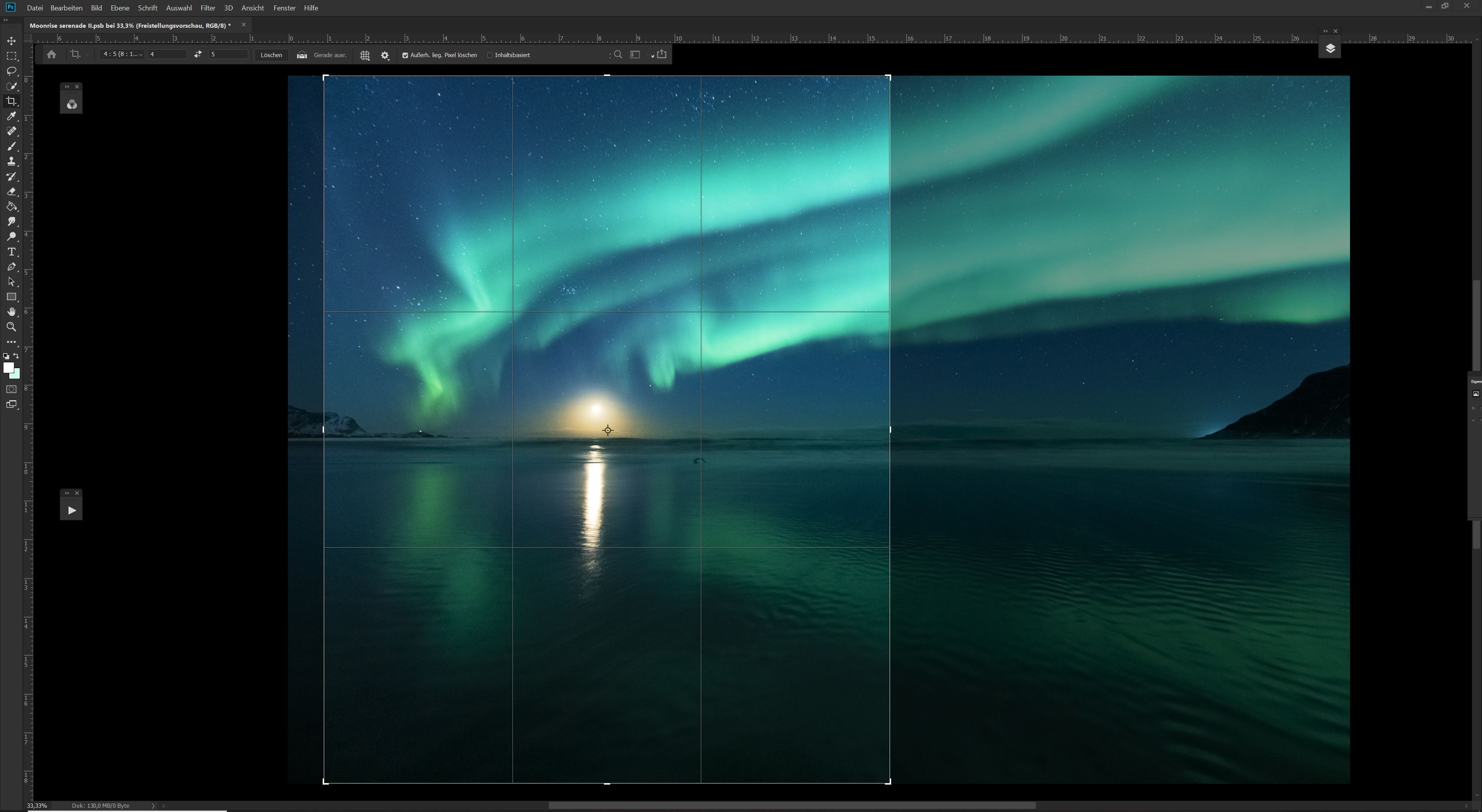Image resolution: width=1482 pixels, height=812 pixels.
Task: Activate the Horizontal Type tool
Action: (x=12, y=252)
